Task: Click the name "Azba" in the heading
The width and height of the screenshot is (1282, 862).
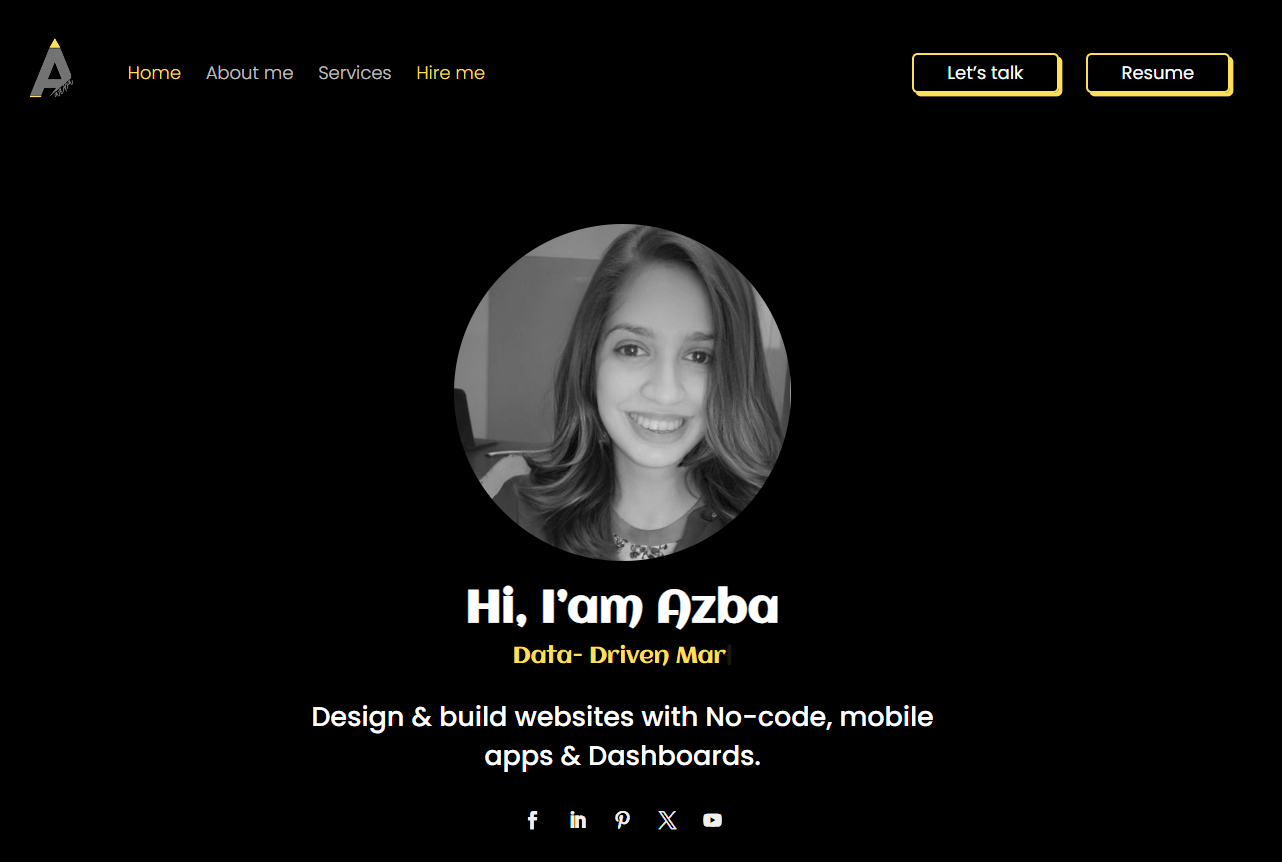Action: (x=717, y=607)
